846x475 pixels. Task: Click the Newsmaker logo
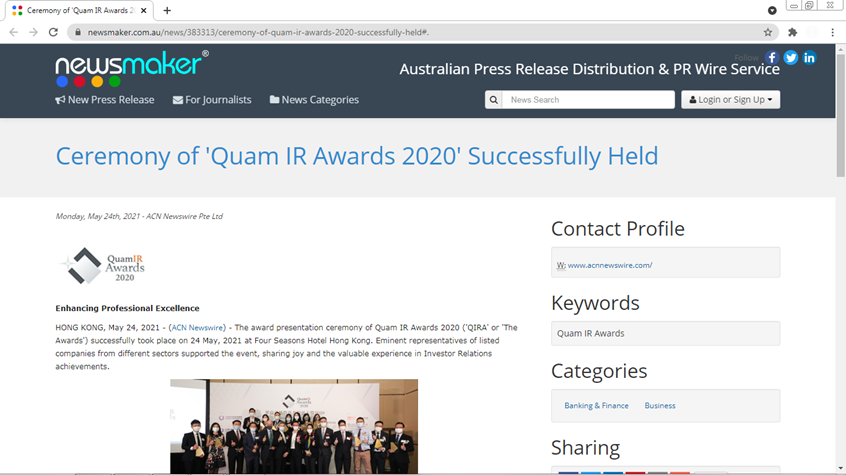pos(132,69)
